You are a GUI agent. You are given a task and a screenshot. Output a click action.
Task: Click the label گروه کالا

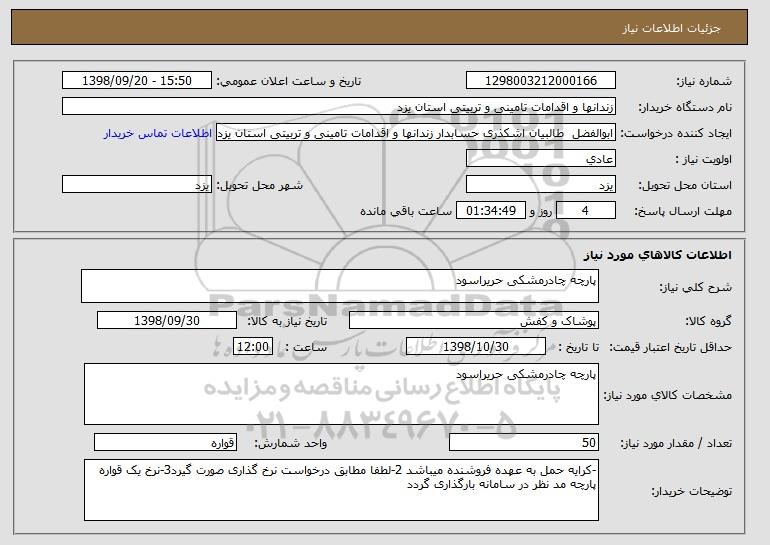point(709,321)
